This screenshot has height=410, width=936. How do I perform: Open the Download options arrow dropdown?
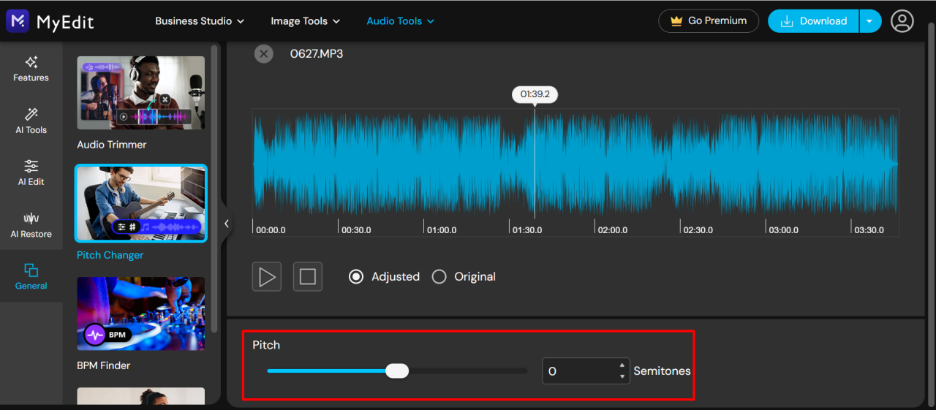(870, 21)
